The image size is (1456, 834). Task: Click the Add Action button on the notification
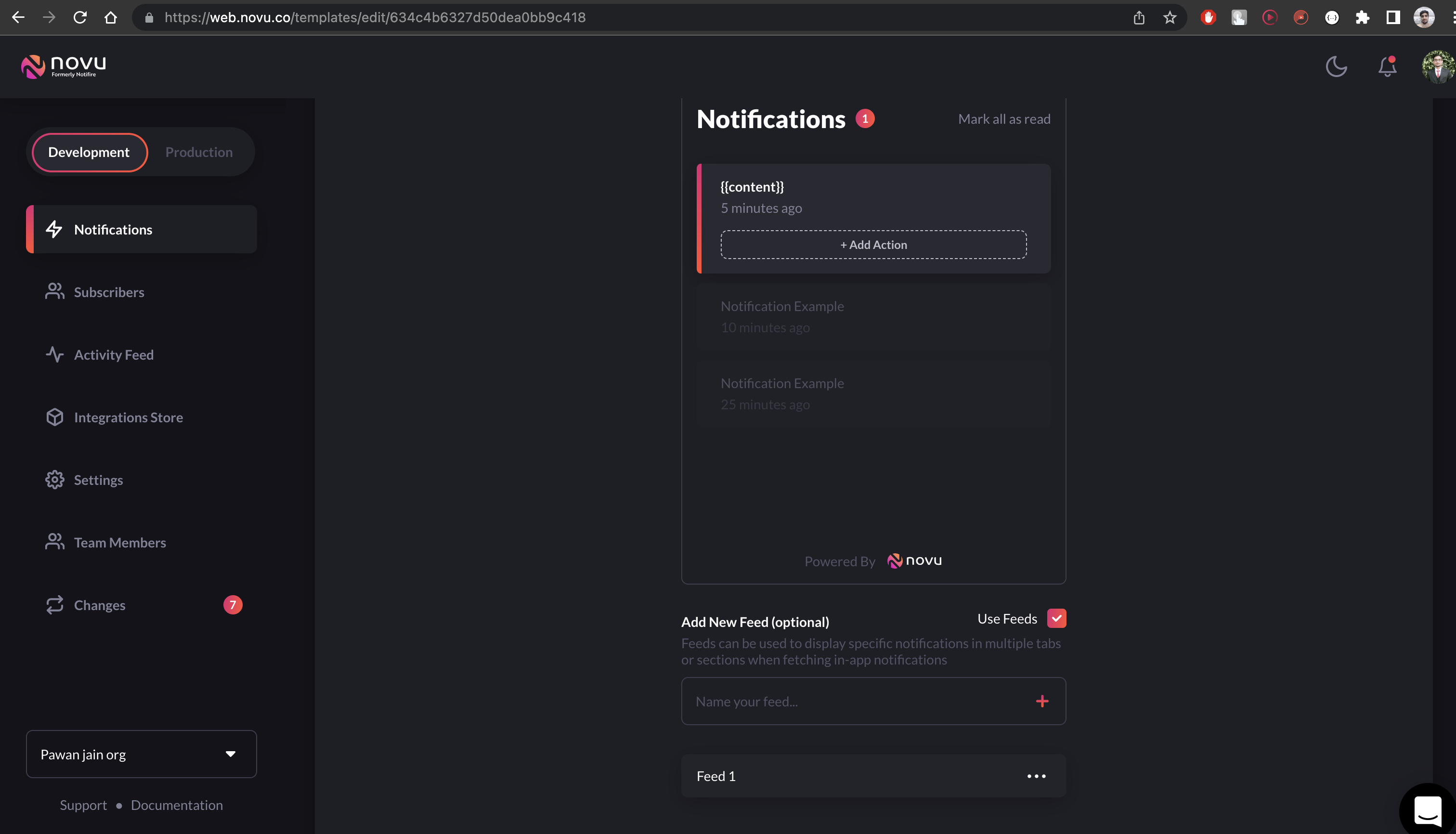873,245
